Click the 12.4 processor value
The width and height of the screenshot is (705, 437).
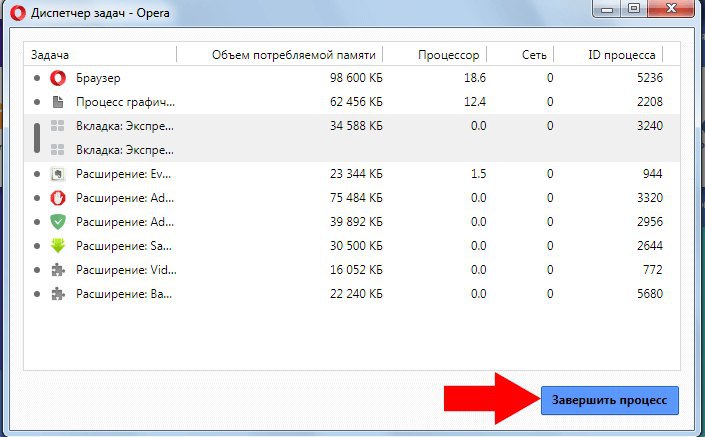click(x=475, y=102)
